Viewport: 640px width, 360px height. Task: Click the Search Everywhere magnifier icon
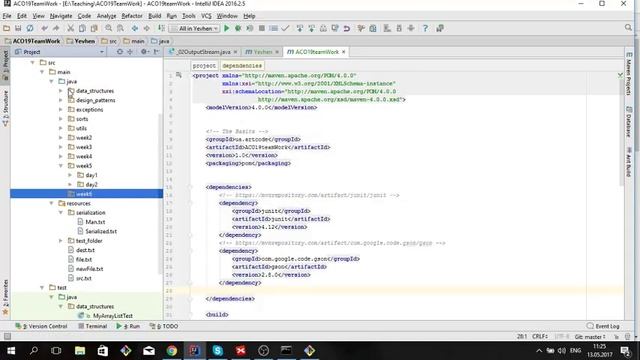click(x=628, y=28)
